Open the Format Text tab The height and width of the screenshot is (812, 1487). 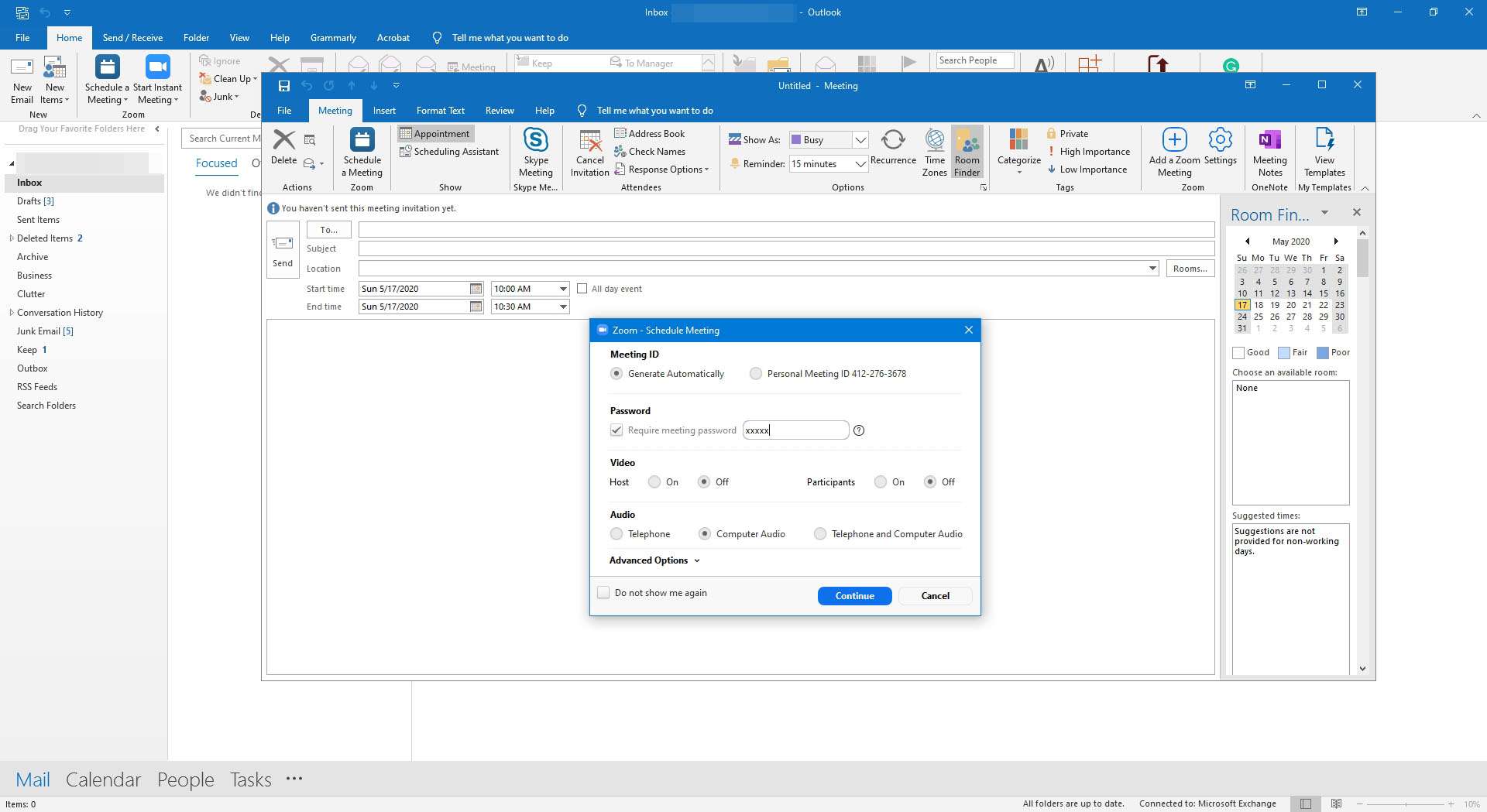click(x=440, y=110)
